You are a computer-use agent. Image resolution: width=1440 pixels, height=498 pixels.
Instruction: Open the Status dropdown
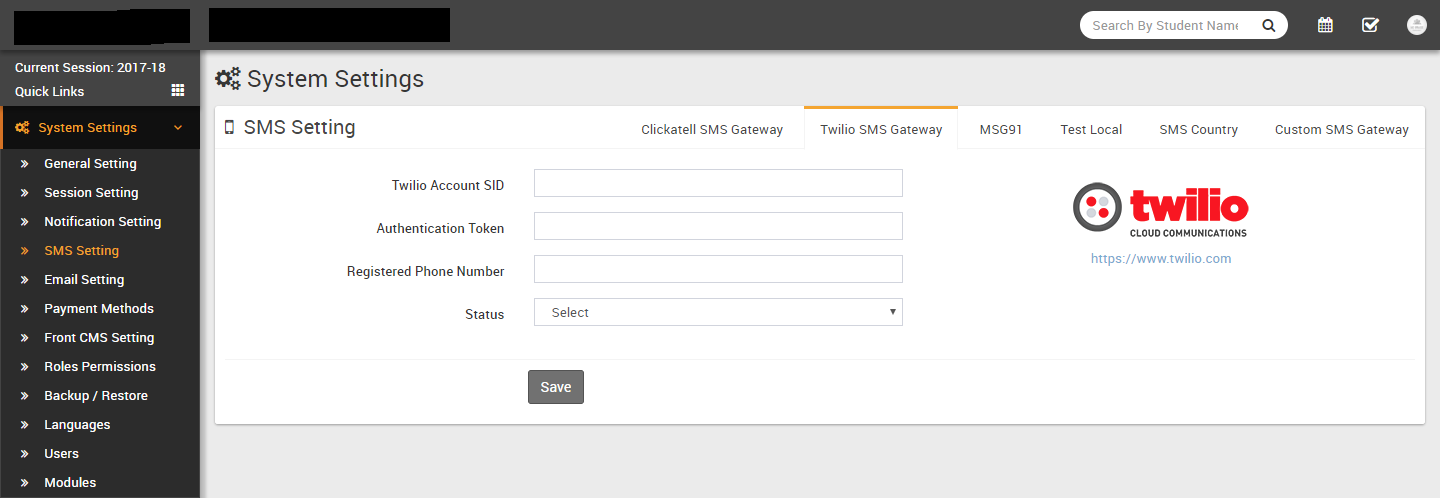point(718,312)
